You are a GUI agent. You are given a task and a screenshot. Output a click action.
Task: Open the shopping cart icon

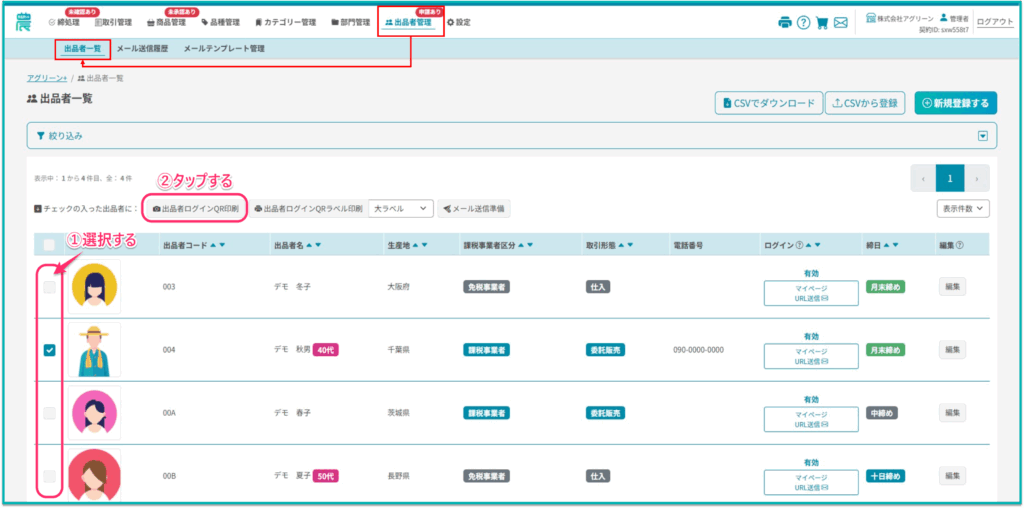coord(822,23)
